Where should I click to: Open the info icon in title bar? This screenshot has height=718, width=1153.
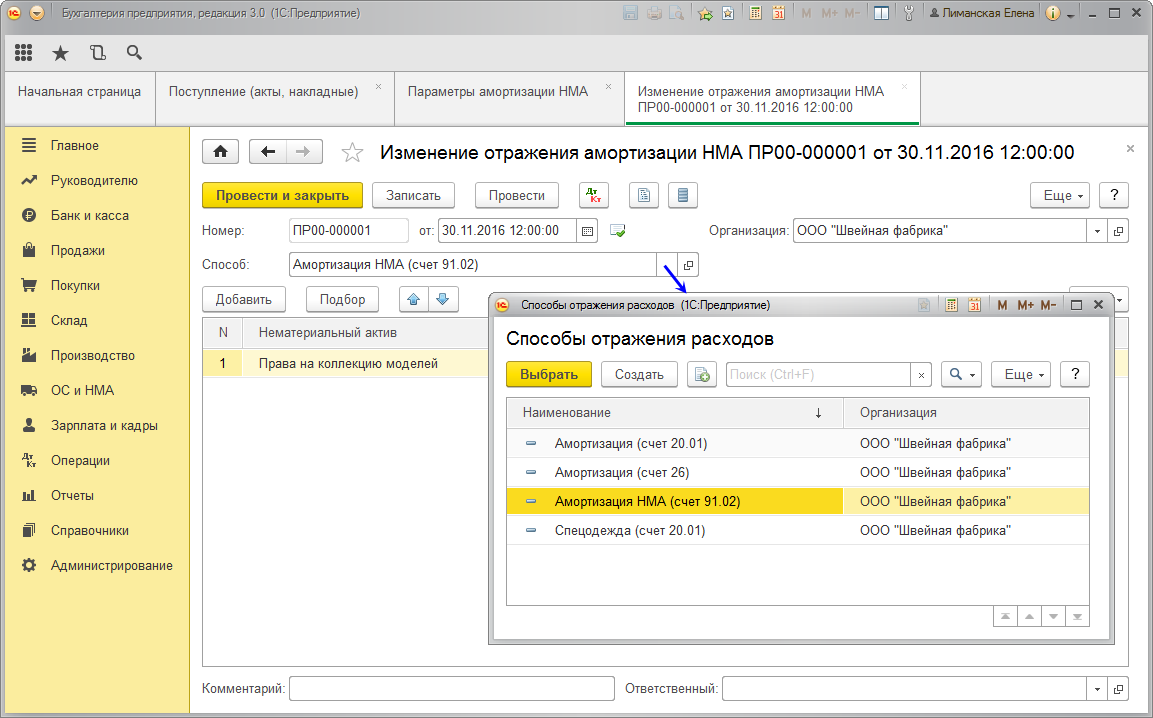1053,13
